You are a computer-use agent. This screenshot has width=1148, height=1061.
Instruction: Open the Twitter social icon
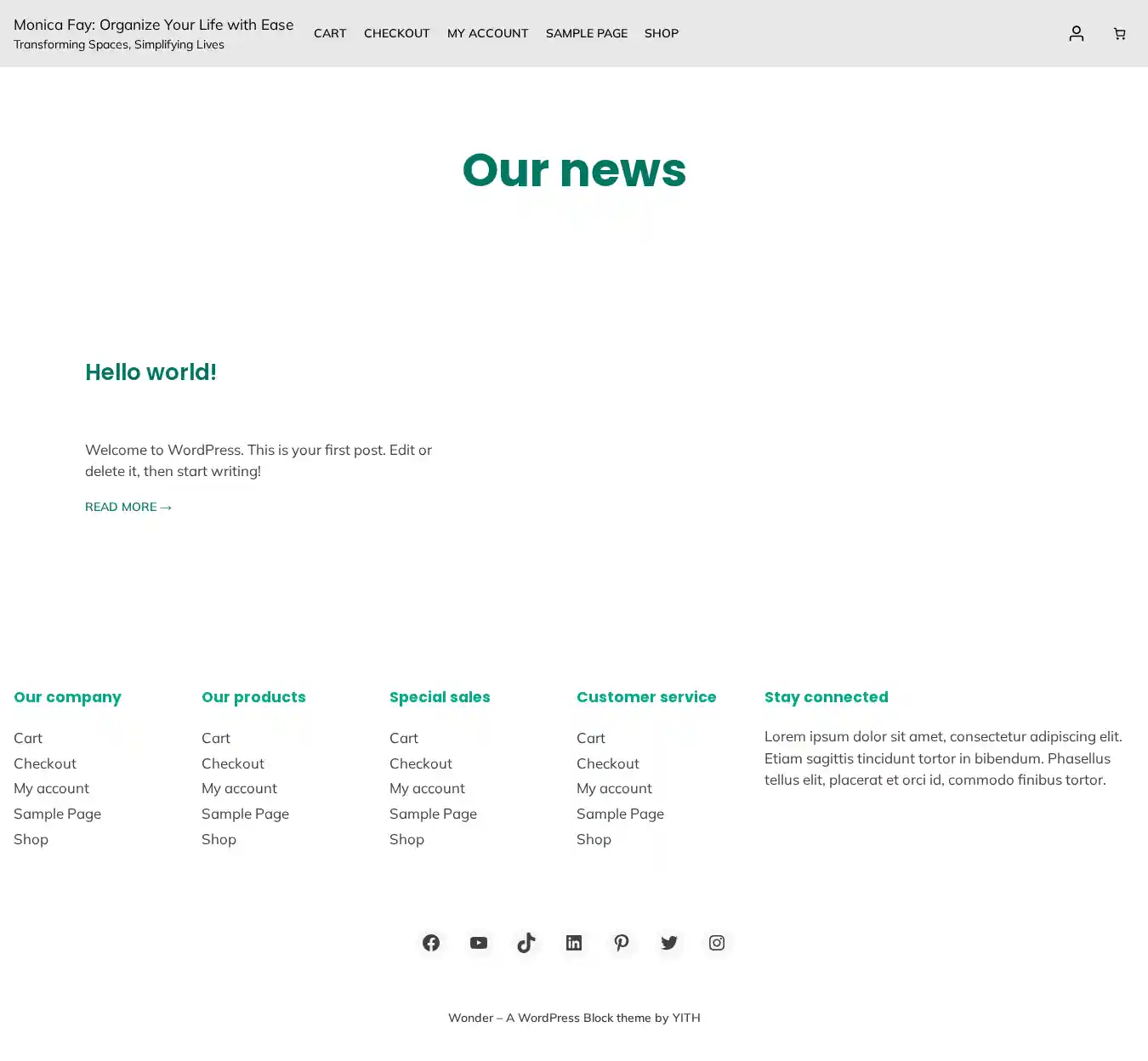(669, 943)
